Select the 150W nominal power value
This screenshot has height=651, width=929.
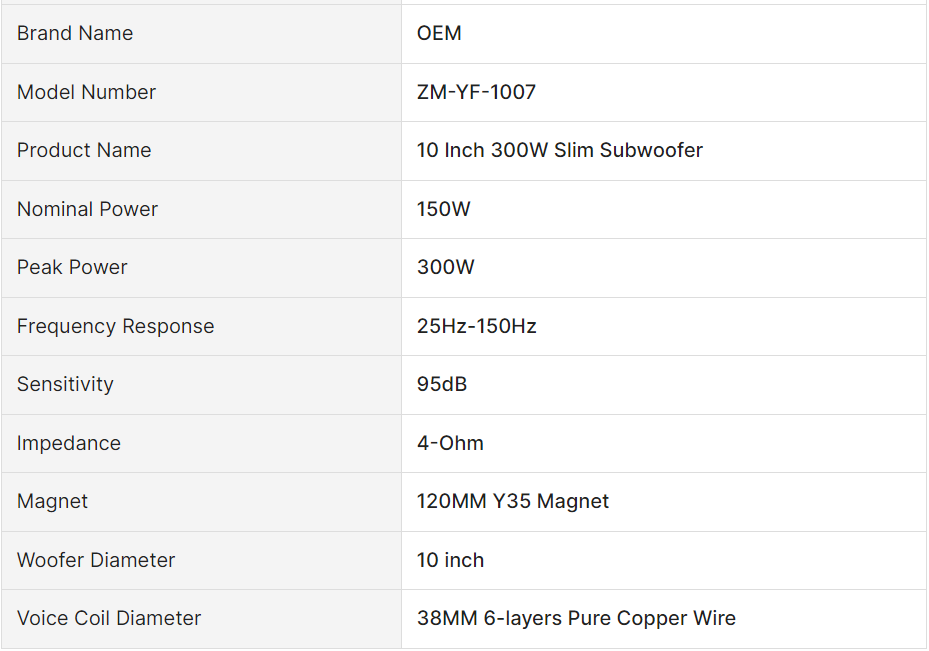click(443, 209)
